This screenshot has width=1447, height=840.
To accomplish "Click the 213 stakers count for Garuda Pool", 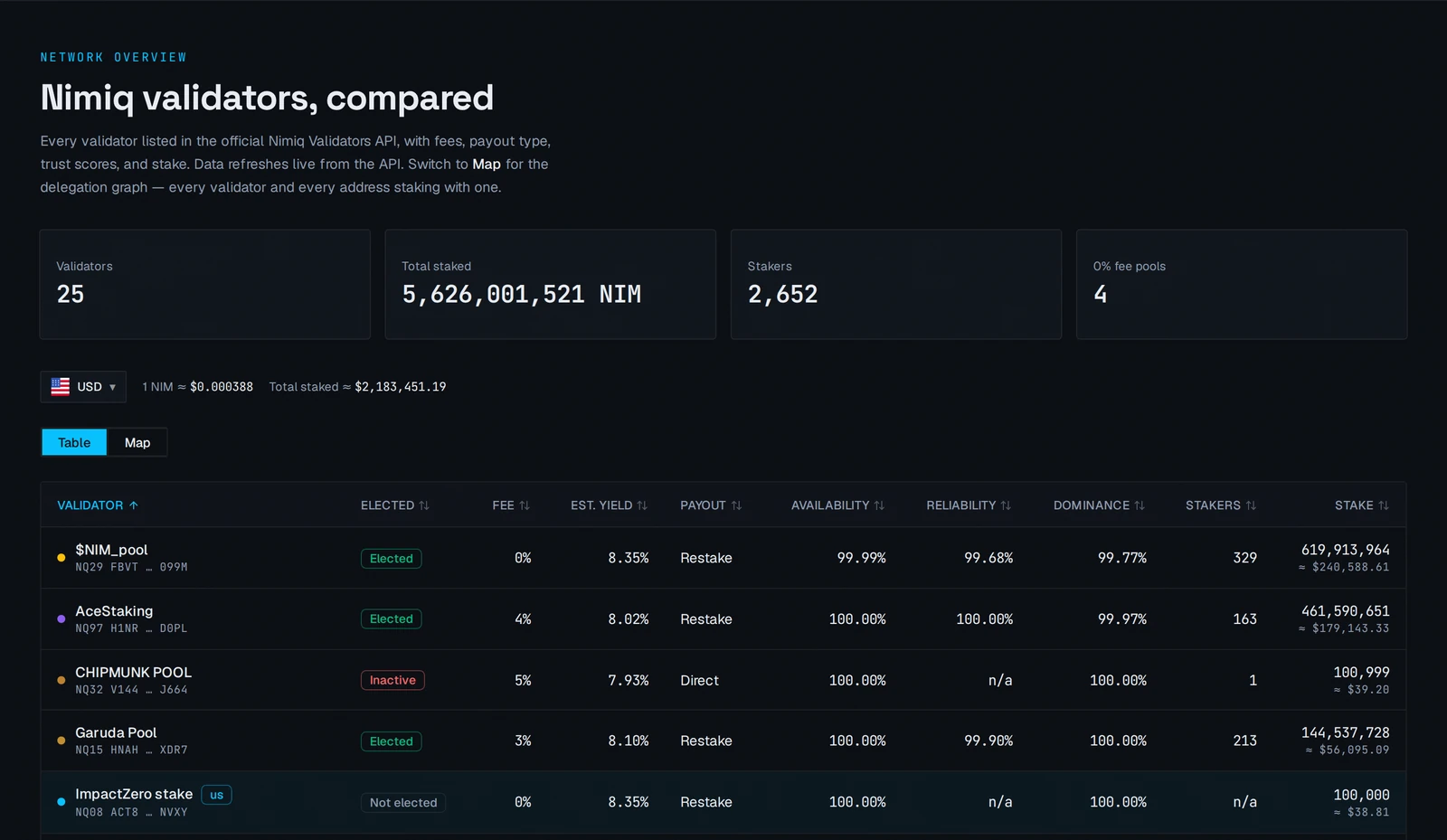I will click(1245, 741).
